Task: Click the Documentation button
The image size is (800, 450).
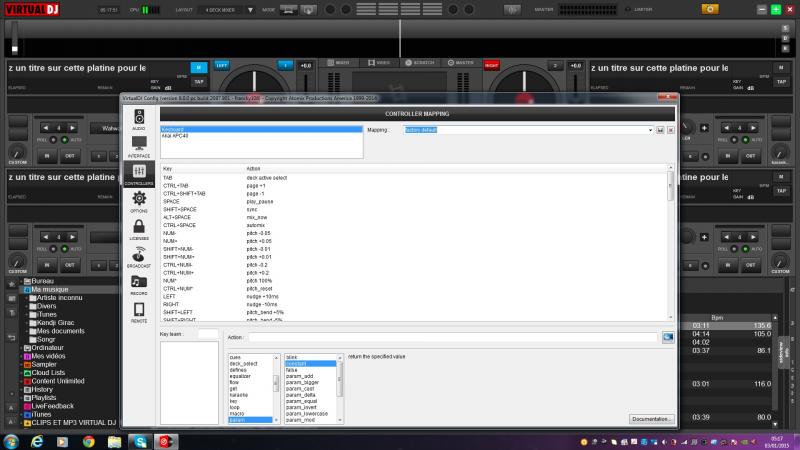Action: tap(651, 419)
